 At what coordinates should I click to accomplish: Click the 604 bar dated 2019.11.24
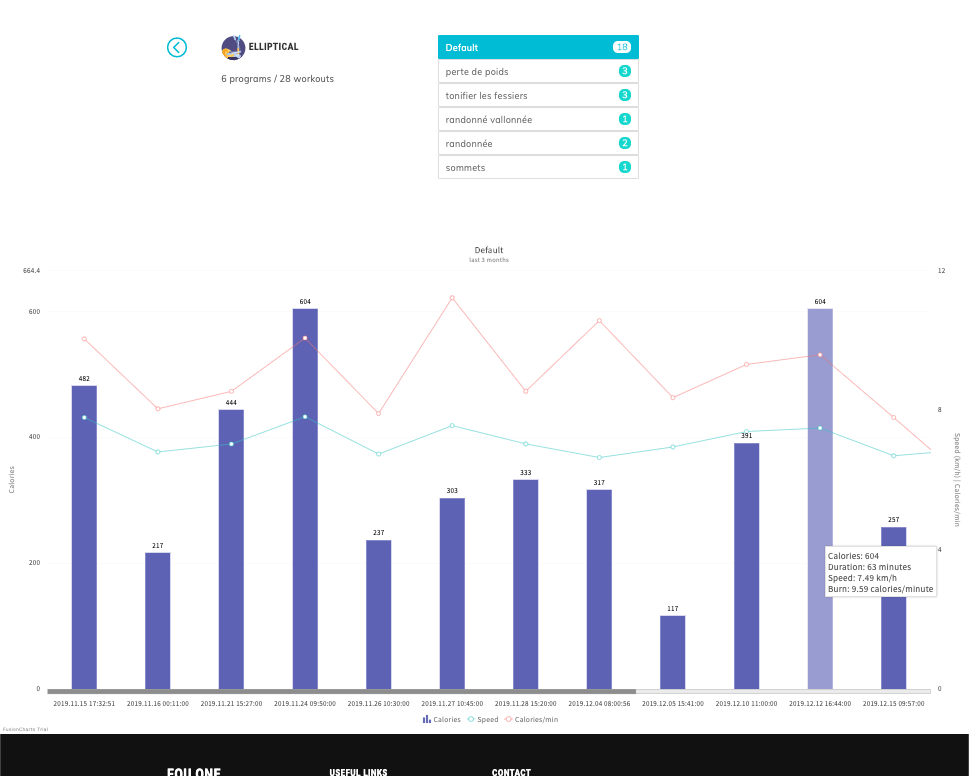click(x=305, y=499)
